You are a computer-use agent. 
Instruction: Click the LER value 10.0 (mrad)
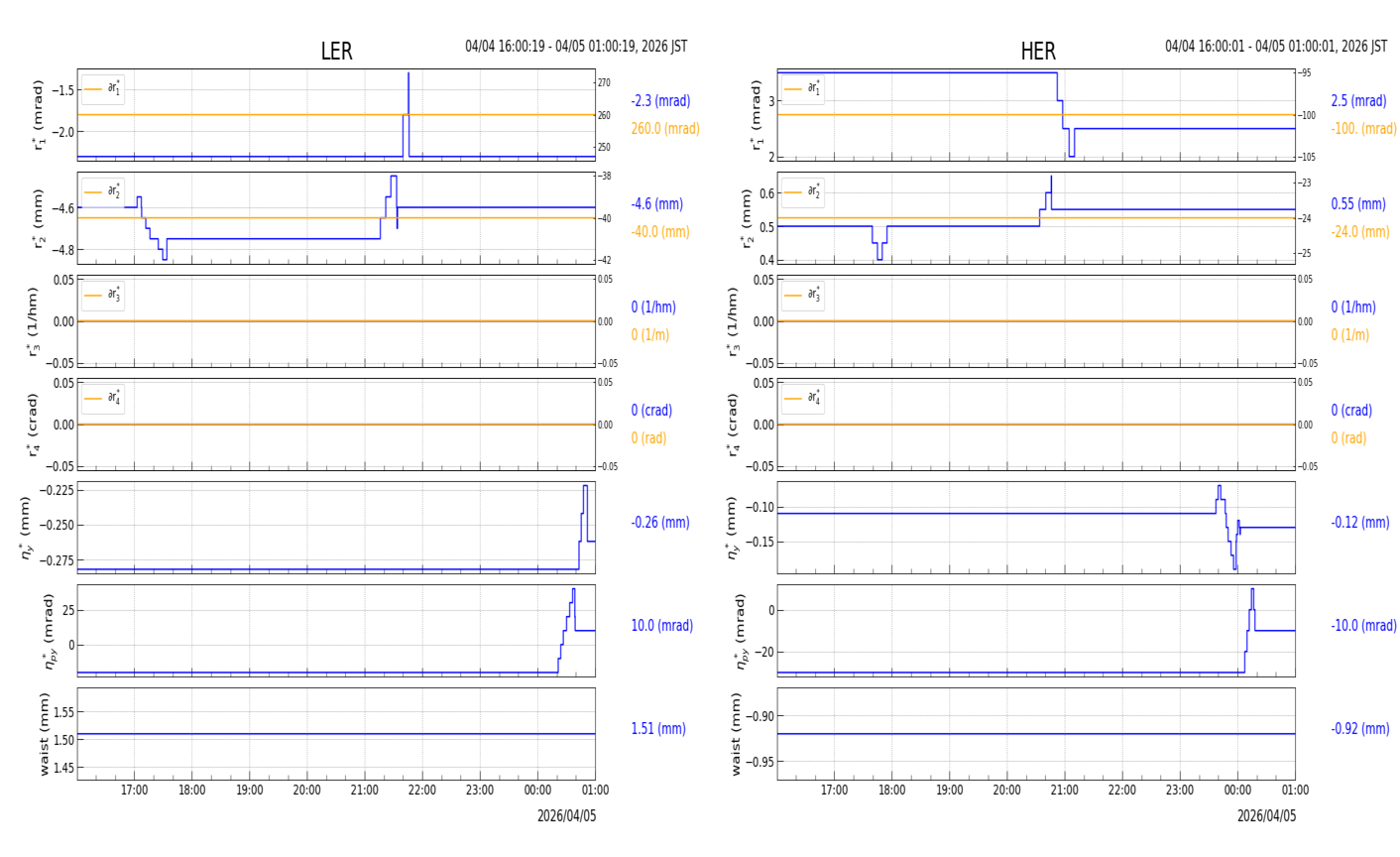(x=662, y=626)
